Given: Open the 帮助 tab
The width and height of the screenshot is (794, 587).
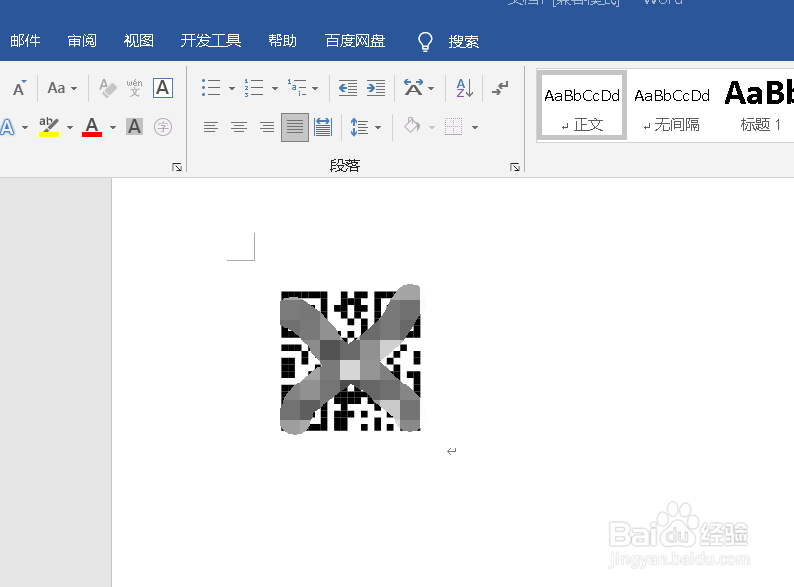Looking at the screenshot, I should (x=283, y=41).
